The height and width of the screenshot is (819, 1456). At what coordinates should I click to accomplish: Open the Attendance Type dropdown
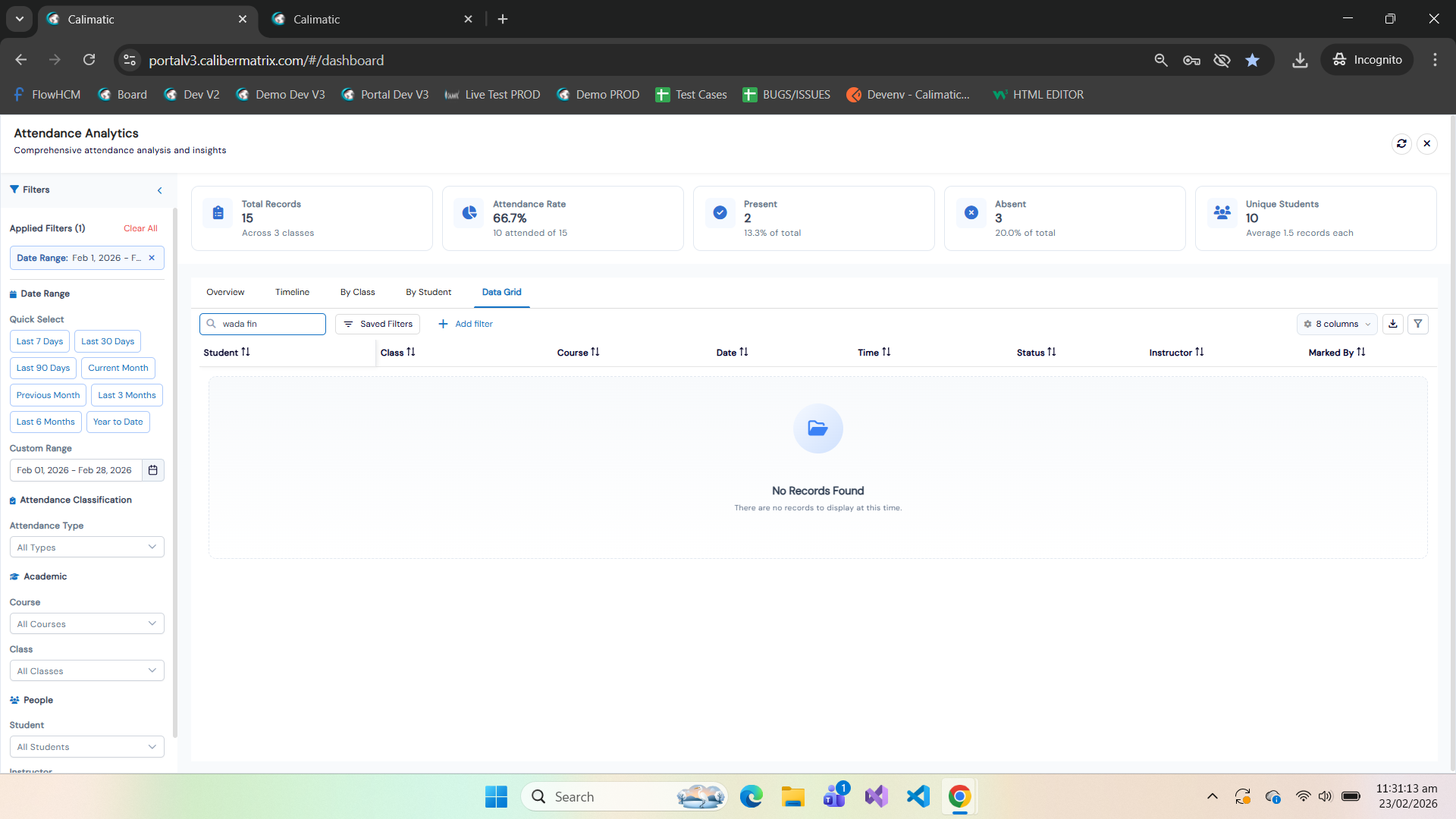[x=86, y=548]
